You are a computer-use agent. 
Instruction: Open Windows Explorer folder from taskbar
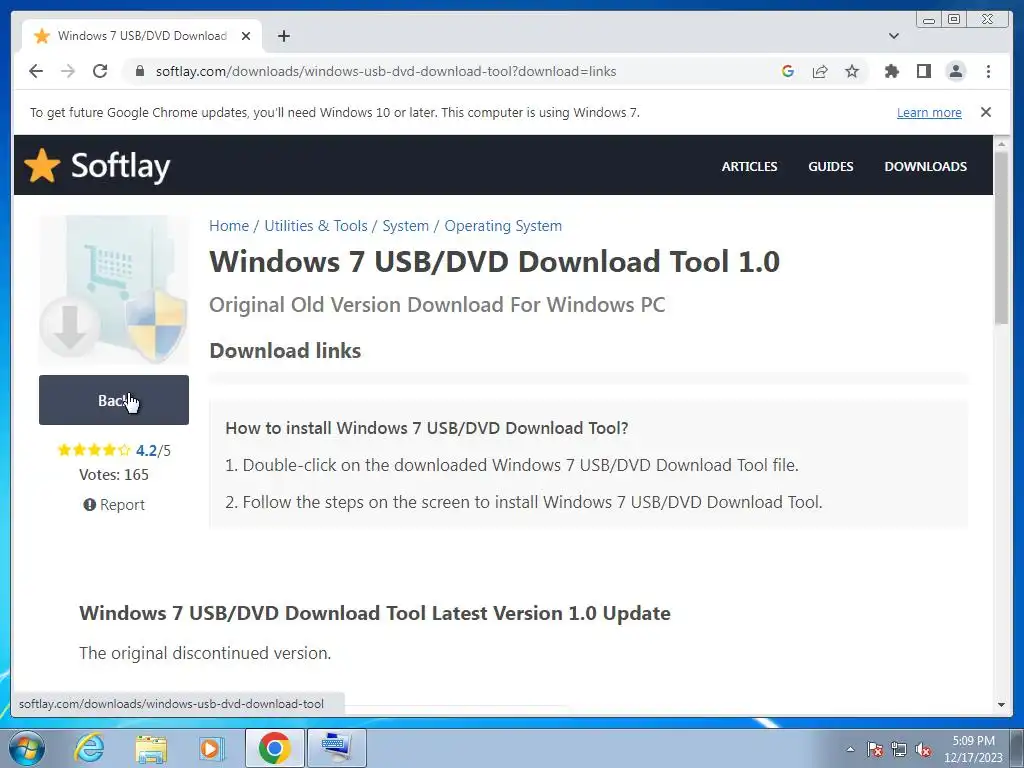click(151, 748)
